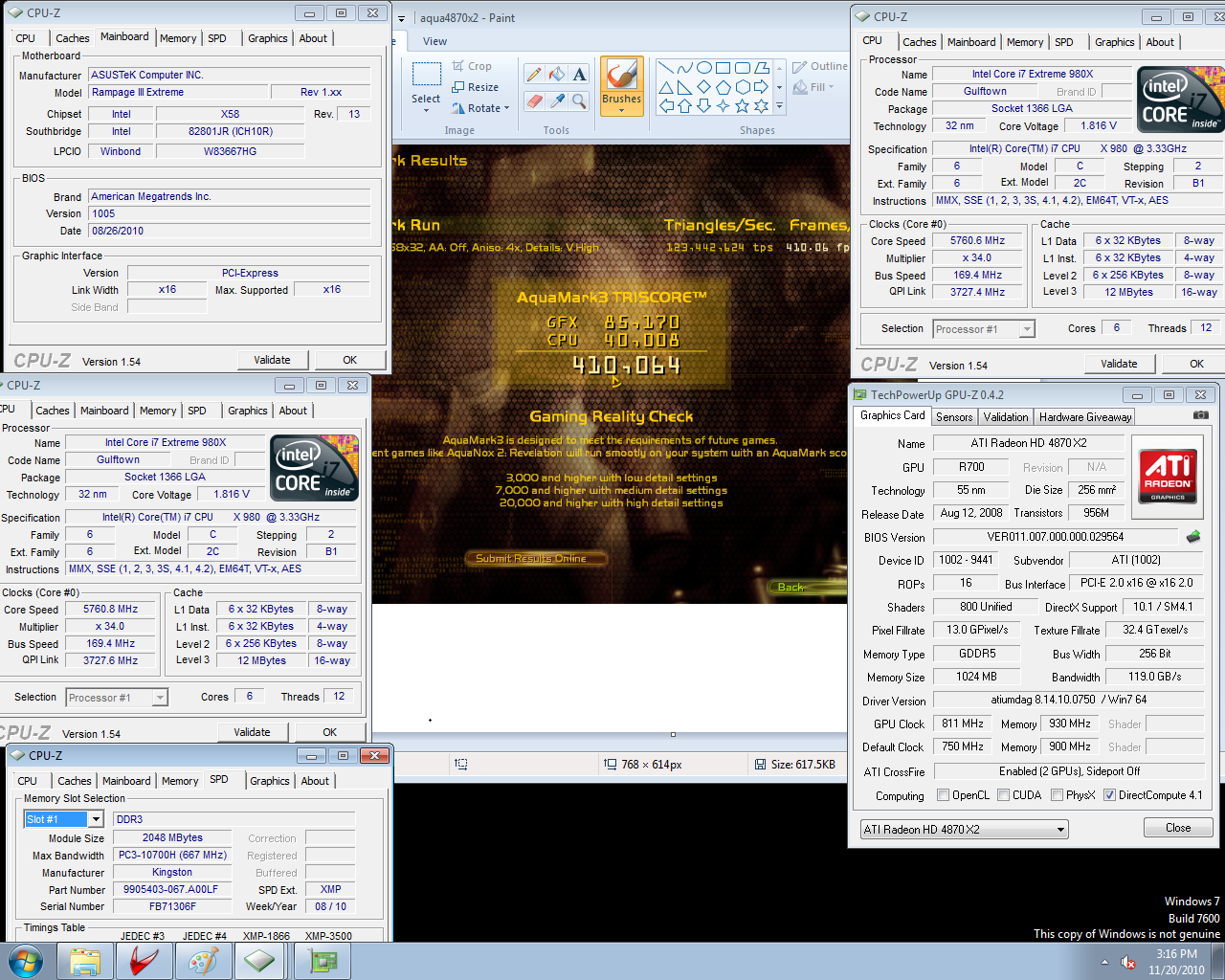Select the Magnifier tool in Paint
This screenshot has height=980, width=1225.
[580, 100]
